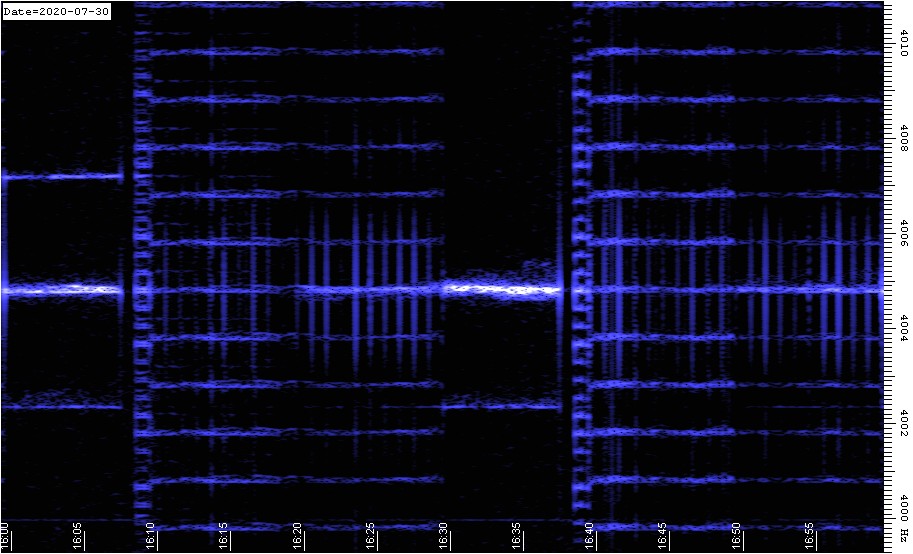Click the 4010 frequency scale label
913x554 pixels.
coord(904,43)
